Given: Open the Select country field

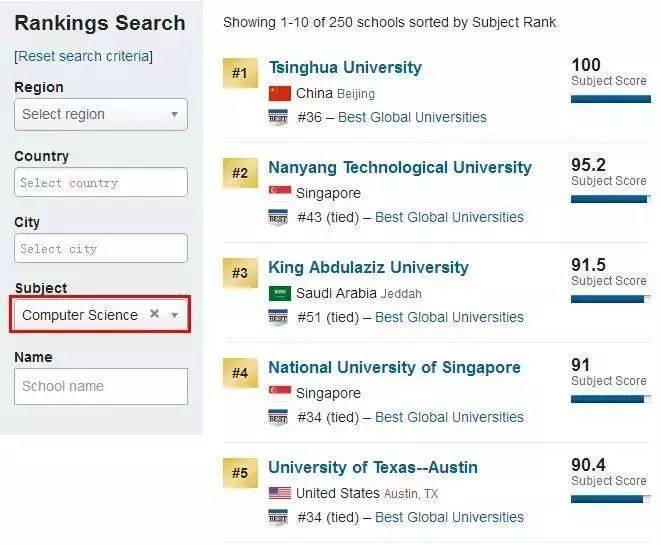Looking at the screenshot, I should [101, 183].
